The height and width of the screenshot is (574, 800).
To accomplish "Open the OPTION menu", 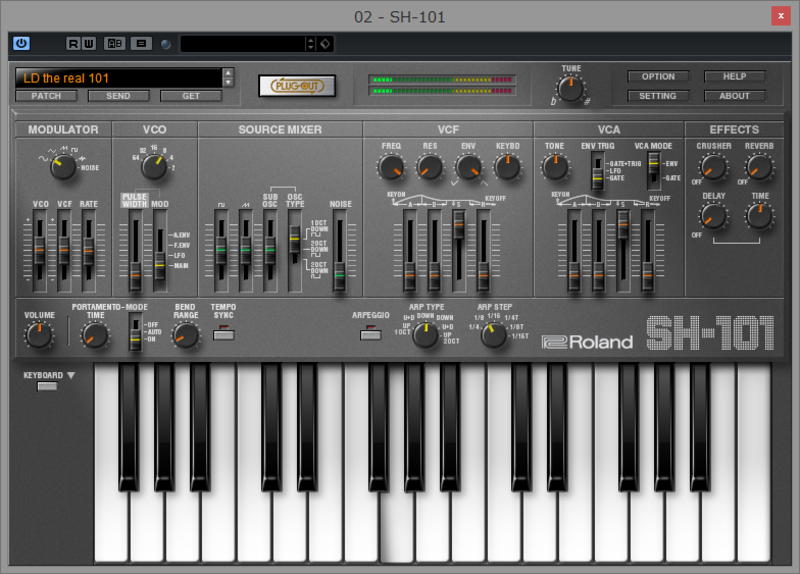I will (658, 77).
